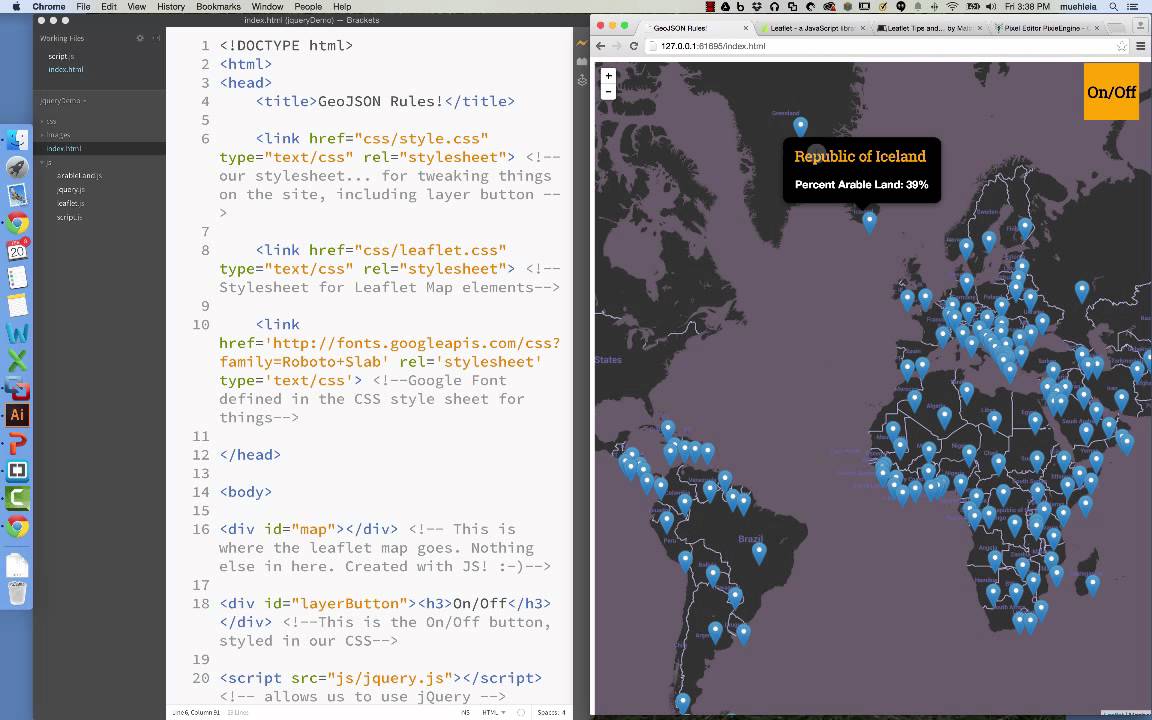Collapse the js folder in the sidebar

coord(43,163)
